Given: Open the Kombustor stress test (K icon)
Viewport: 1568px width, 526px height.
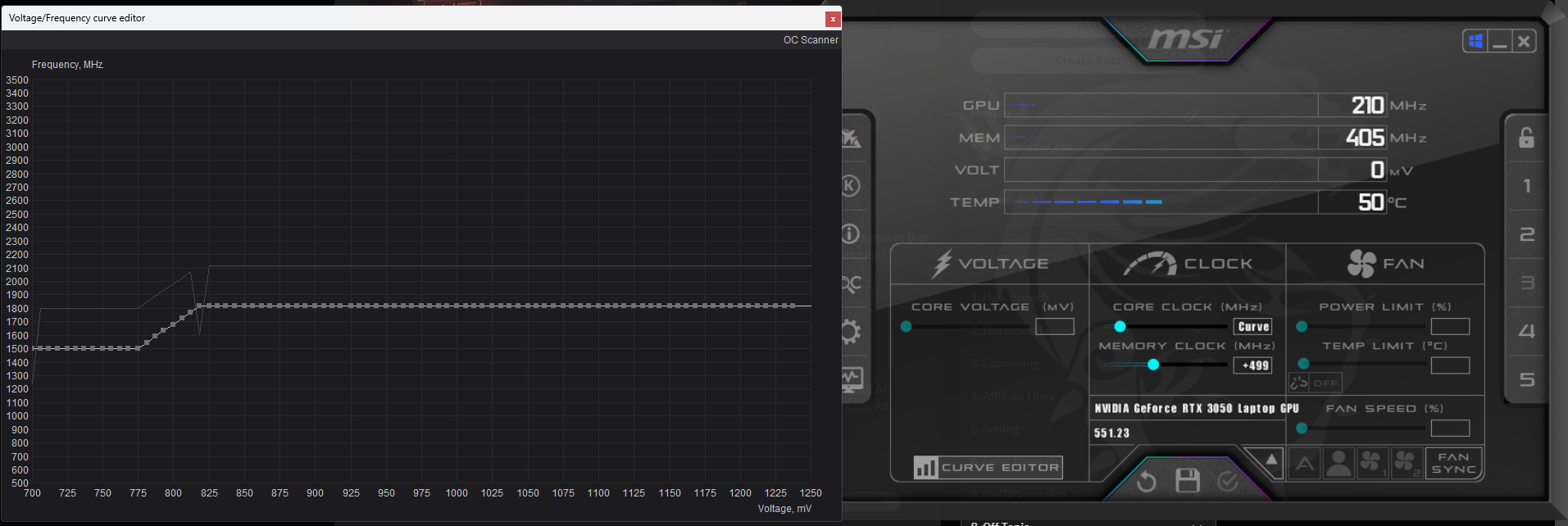Looking at the screenshot, I should click(x=852, y=186).
